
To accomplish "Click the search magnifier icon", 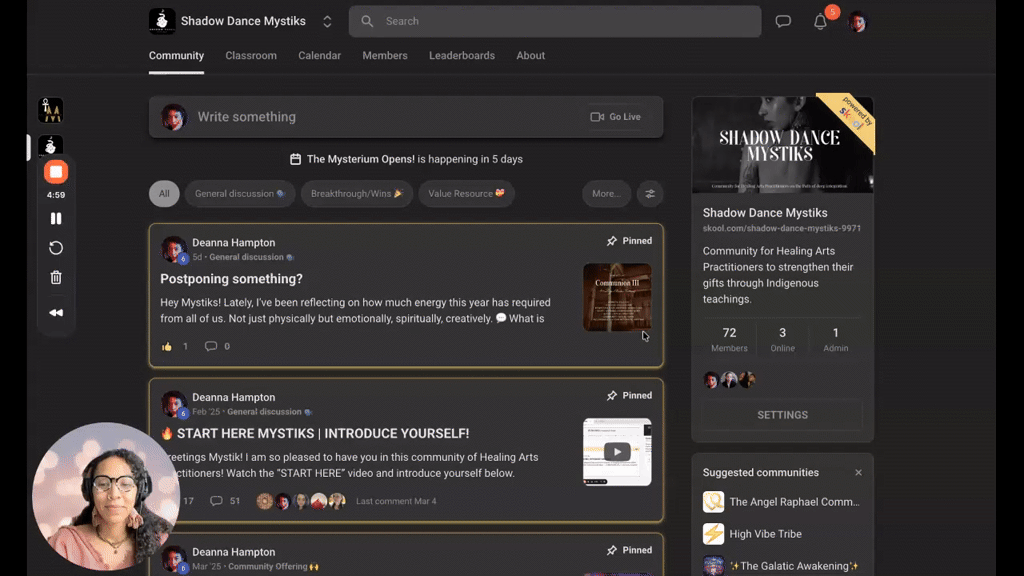I will [367, 21].
